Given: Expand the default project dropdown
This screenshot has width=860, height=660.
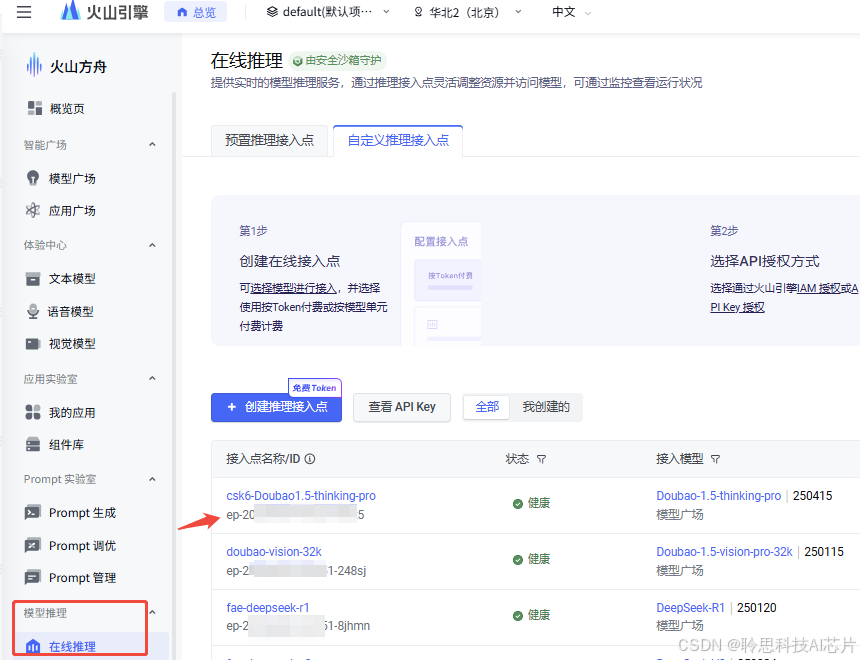Looking at the screenshot, I should point(327,12).
